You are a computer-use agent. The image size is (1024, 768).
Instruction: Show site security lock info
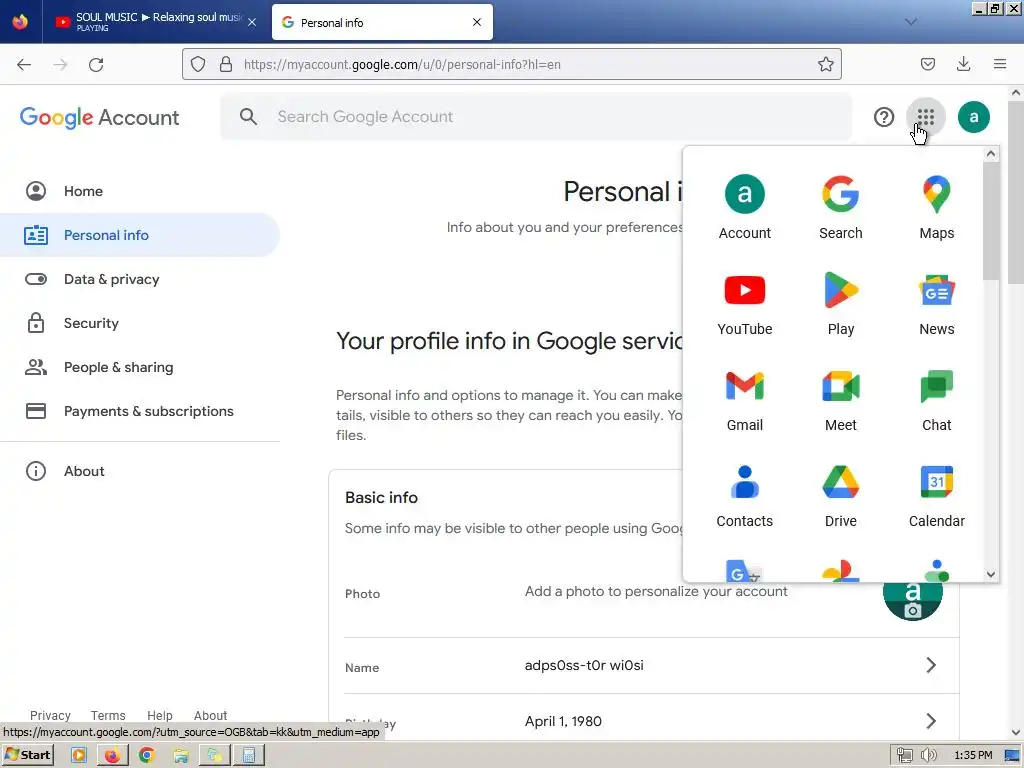[226, 64]
